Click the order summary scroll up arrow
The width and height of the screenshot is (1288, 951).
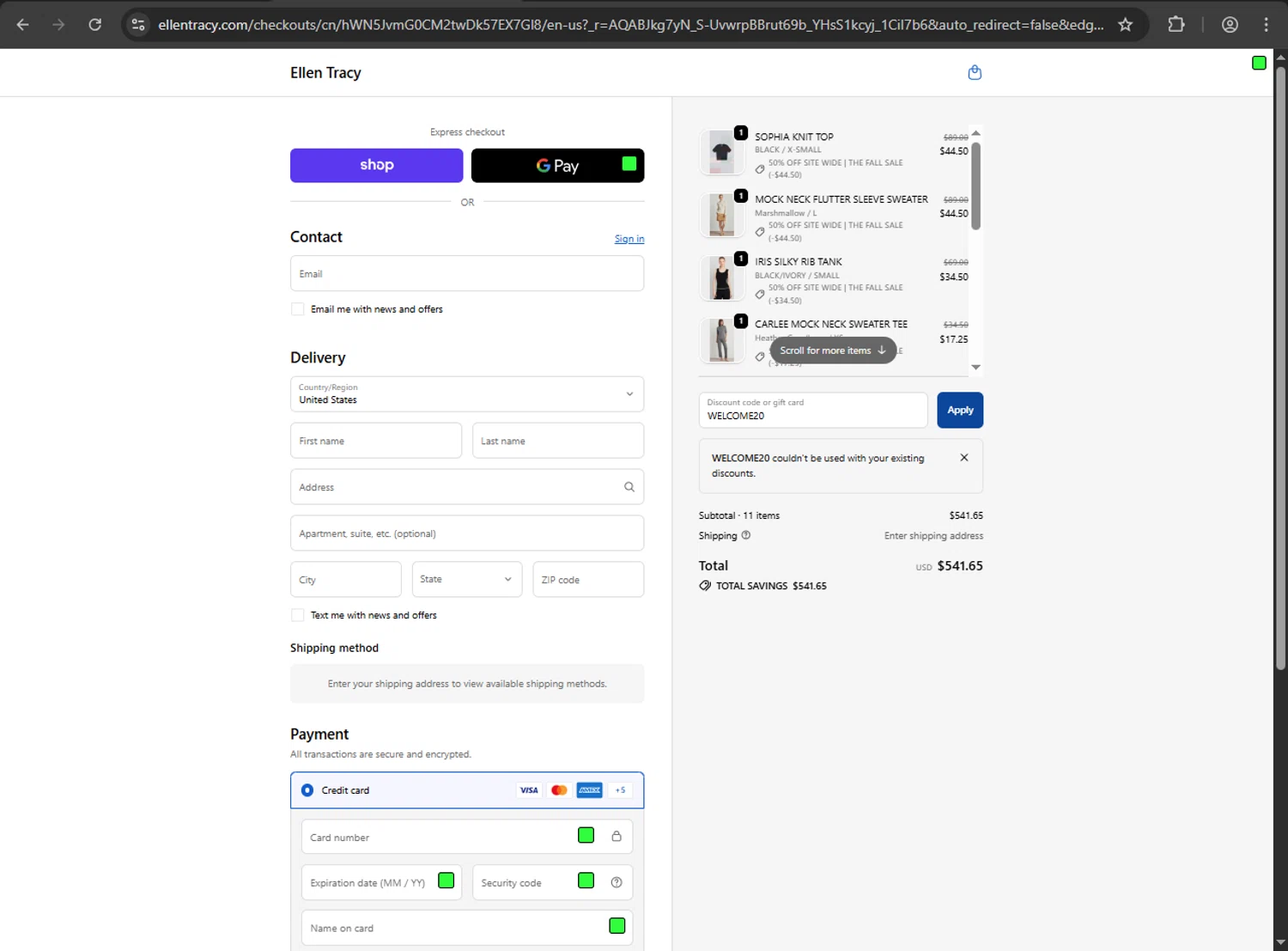pos(975,134)
